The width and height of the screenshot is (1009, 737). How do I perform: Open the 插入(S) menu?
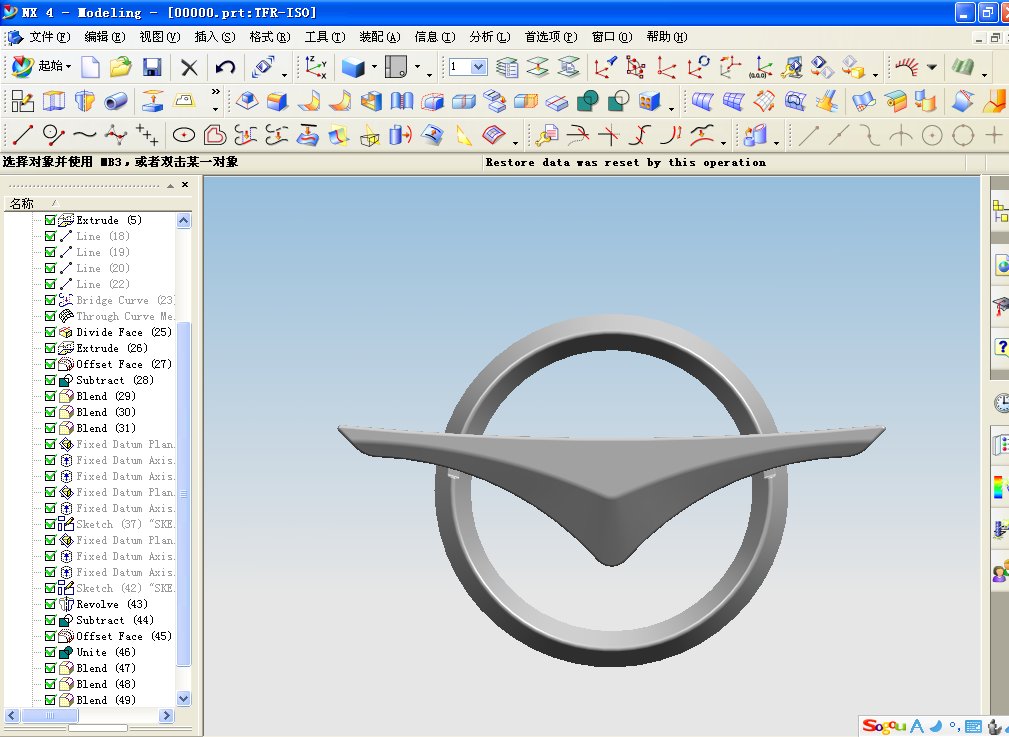(215, 37)
